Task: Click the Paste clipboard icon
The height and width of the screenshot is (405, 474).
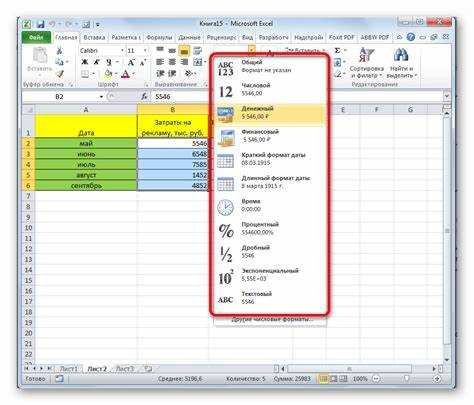Action: tap(40, 55)
